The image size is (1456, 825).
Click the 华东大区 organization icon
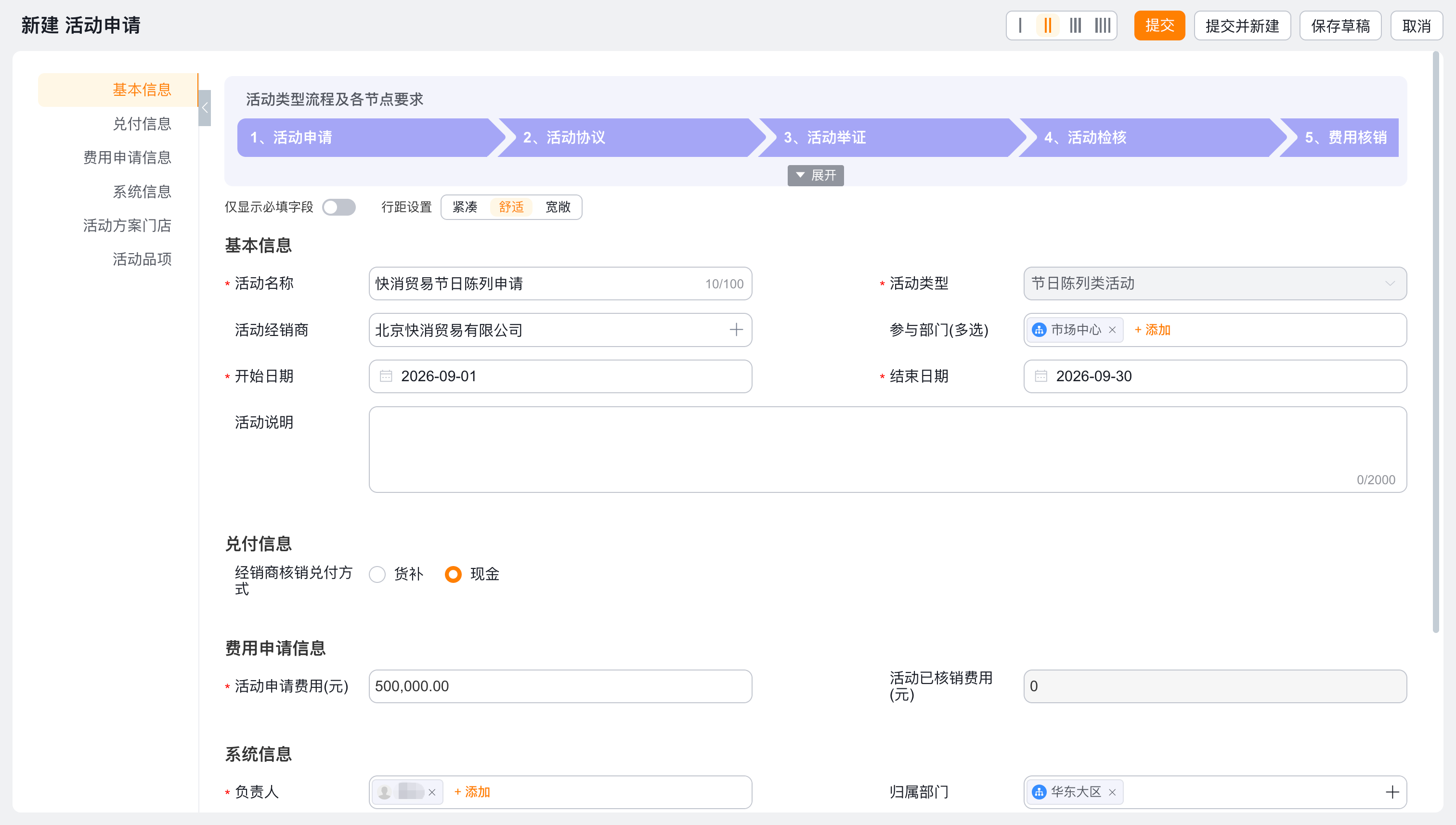click(1039, 792)
